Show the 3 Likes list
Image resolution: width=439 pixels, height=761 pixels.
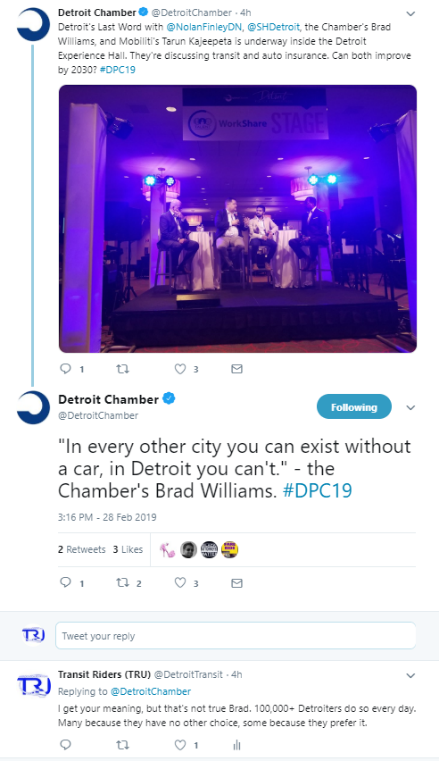click(x=128, y=549)
